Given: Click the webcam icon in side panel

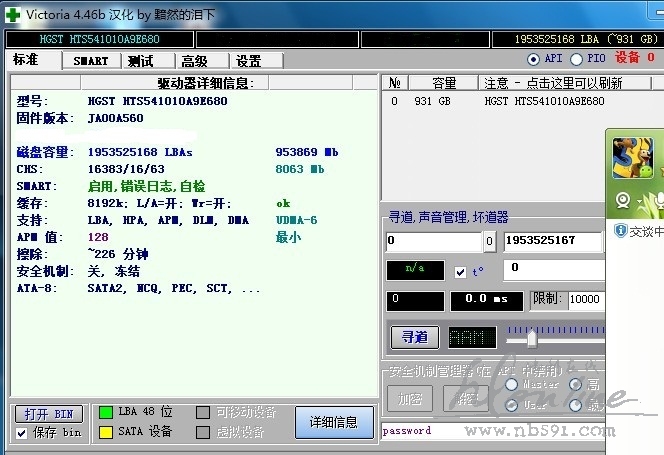Looking at the screenshot, I should point(624,199).
